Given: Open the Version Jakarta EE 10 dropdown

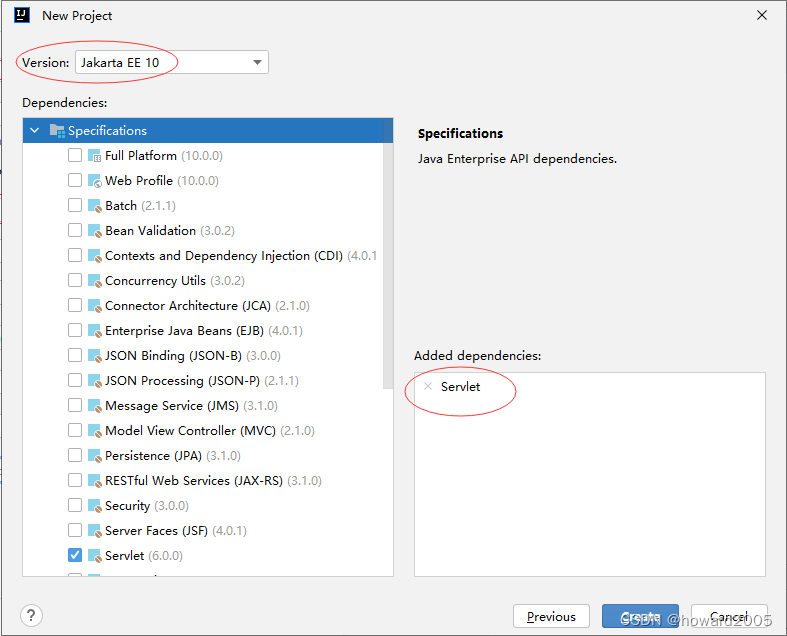Looking at the screenshot, I should 172,62.
